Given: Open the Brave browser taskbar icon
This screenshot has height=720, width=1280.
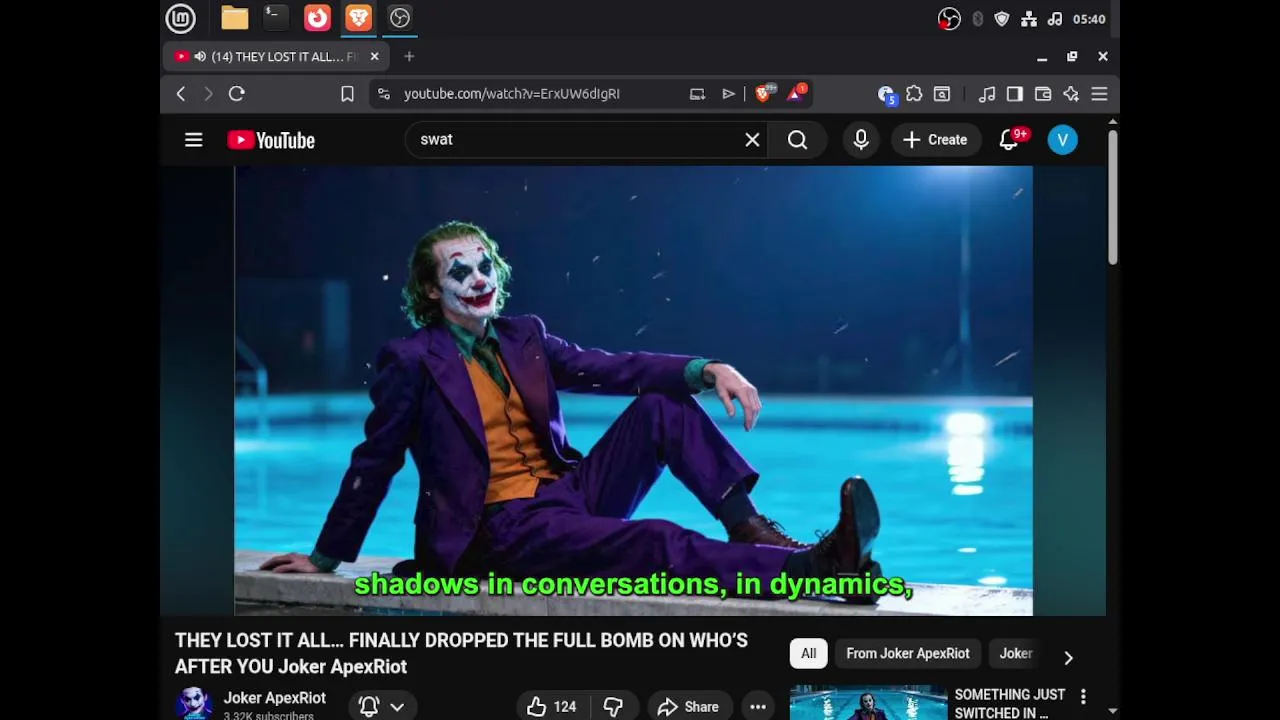Looking at the screenshot, I should coord(358,18).
